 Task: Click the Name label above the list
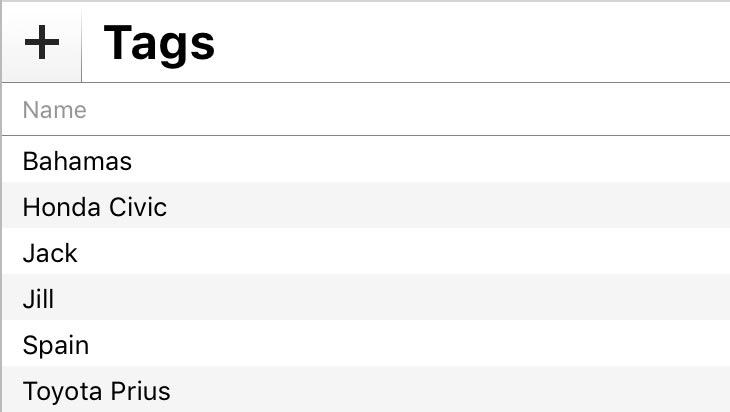(x=55, y=110)
